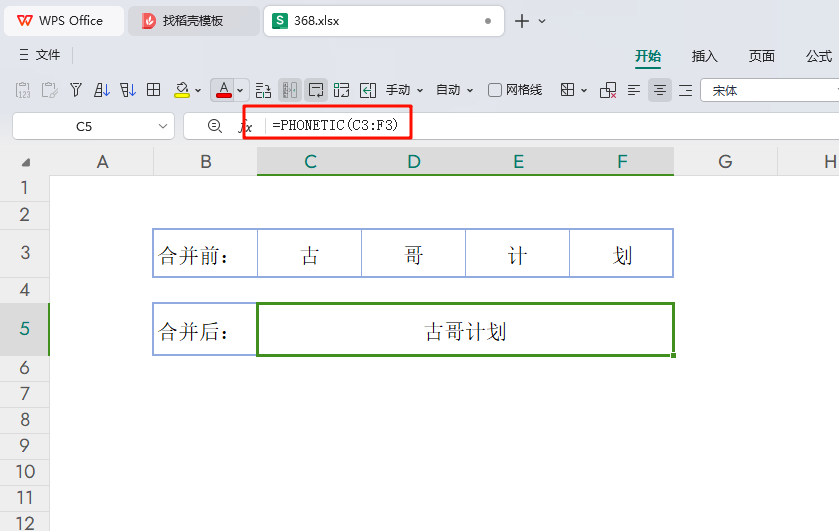The width and height of the screenshot is (839, 531).
Task: Click the cell containing 哥
Action: point(413,253)
